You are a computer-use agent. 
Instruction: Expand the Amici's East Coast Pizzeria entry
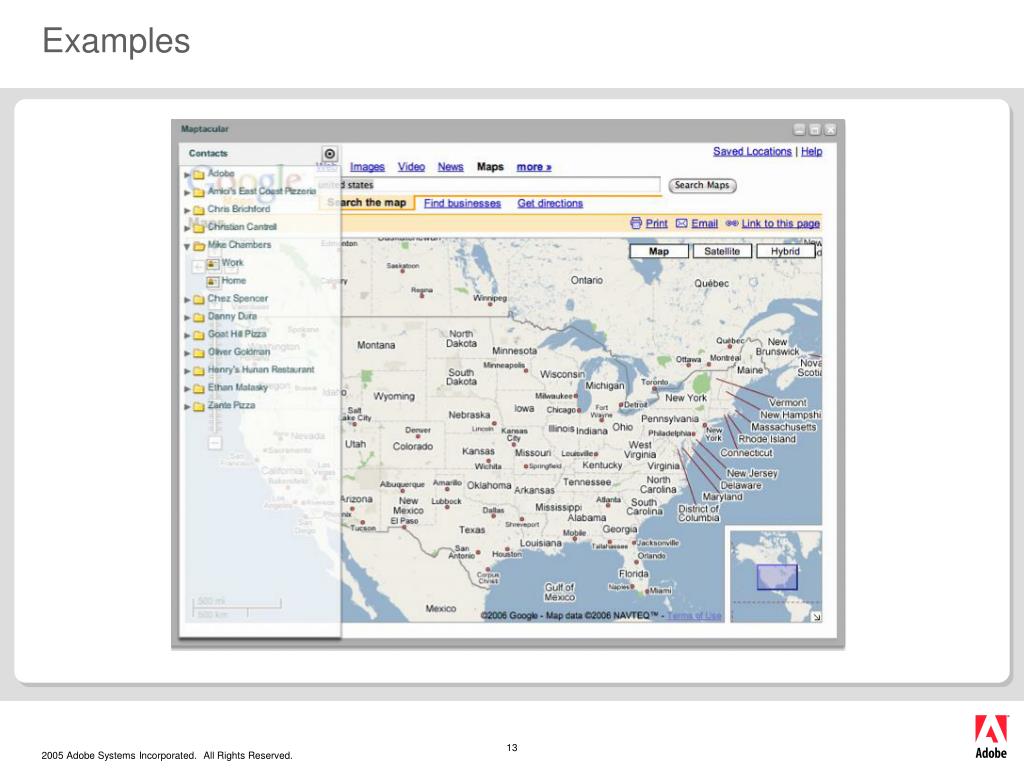click(x=187, y=192)
